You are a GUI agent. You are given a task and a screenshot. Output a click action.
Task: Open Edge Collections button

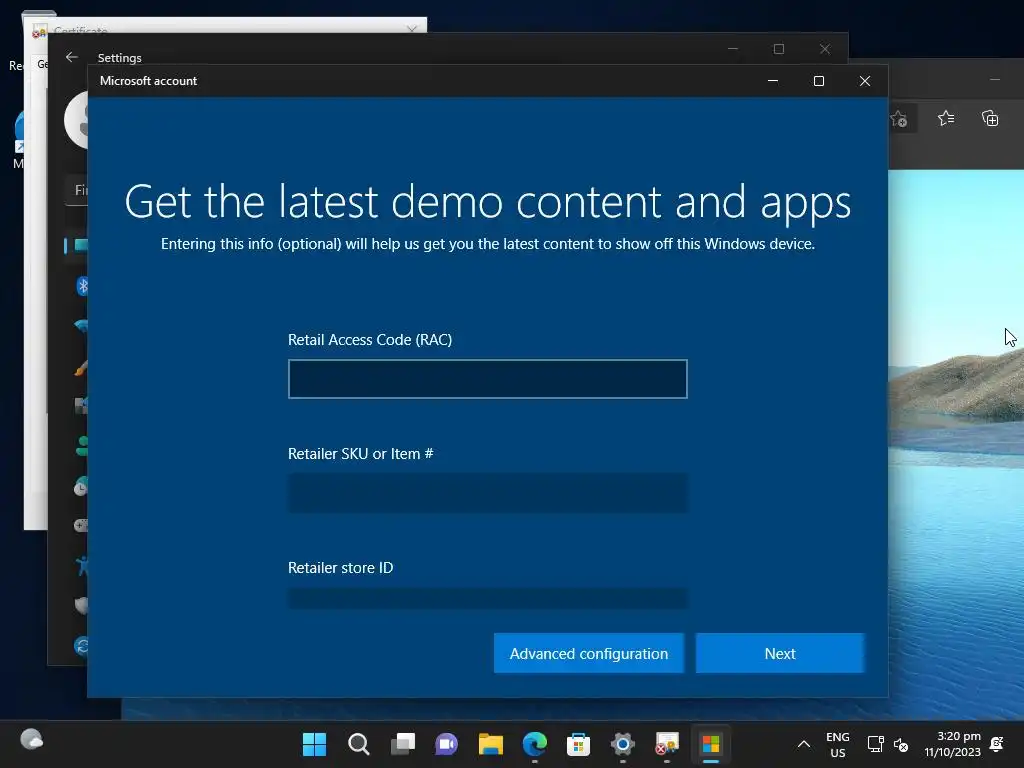tap(990, 118)
